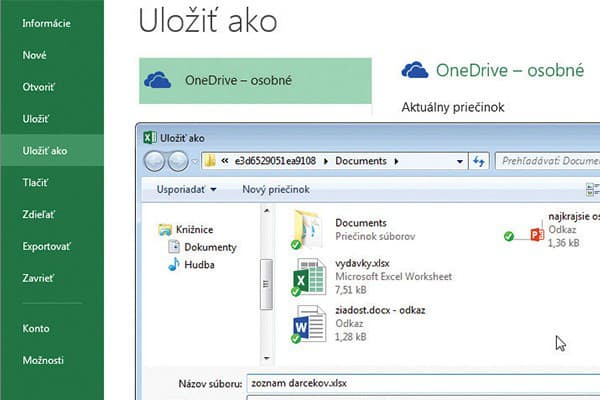Go forward with the dialog Forward arrow
600x400 pixels.
click(x=178, y=161)
